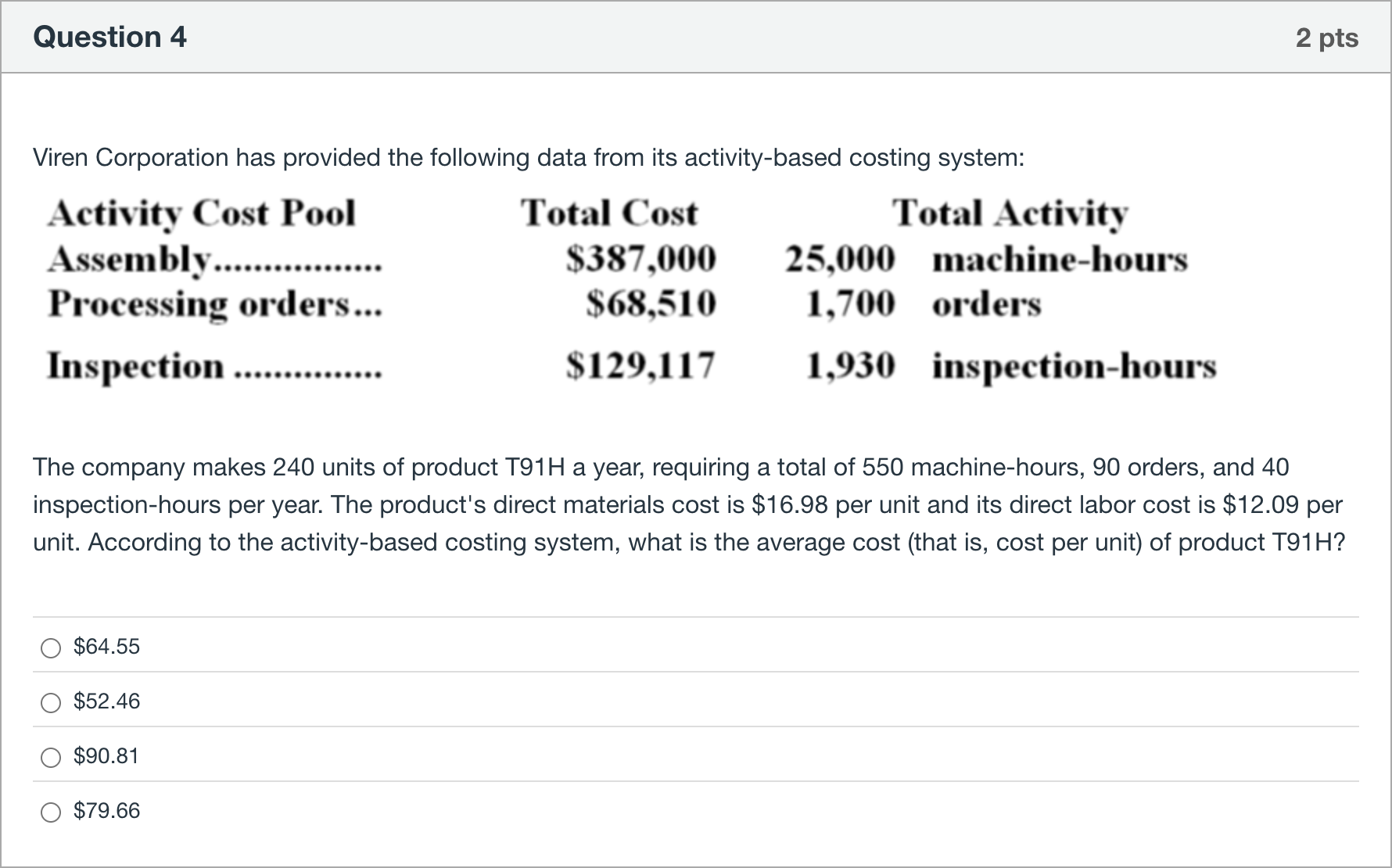This screenshot has height=868, width=1392.
Task: Click the Total Cost column heading
Action: point(609,213)
